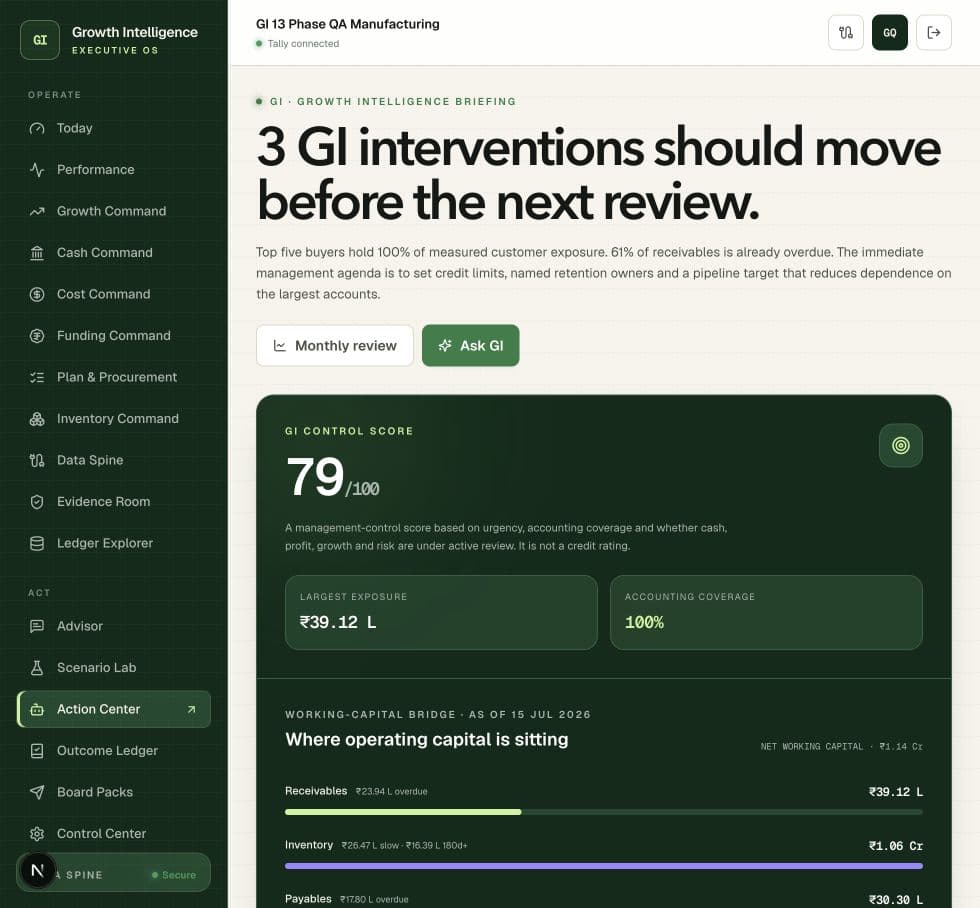Click the GQ user avatar button

pos(890,32)
